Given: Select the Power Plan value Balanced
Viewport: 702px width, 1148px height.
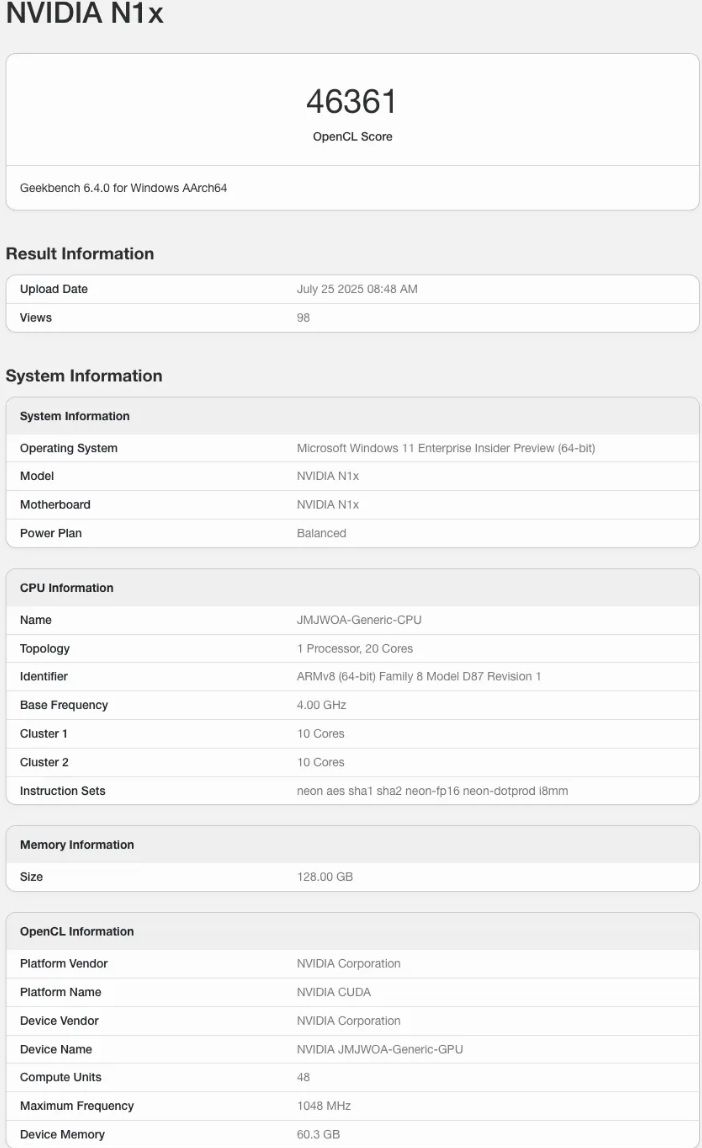Looking at the screenshot, I should [321, 533].
